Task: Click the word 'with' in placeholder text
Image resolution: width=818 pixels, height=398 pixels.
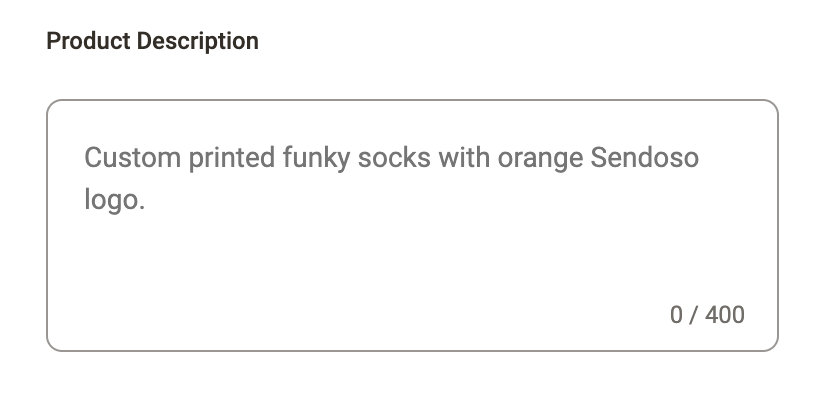Action: (464, 157)
